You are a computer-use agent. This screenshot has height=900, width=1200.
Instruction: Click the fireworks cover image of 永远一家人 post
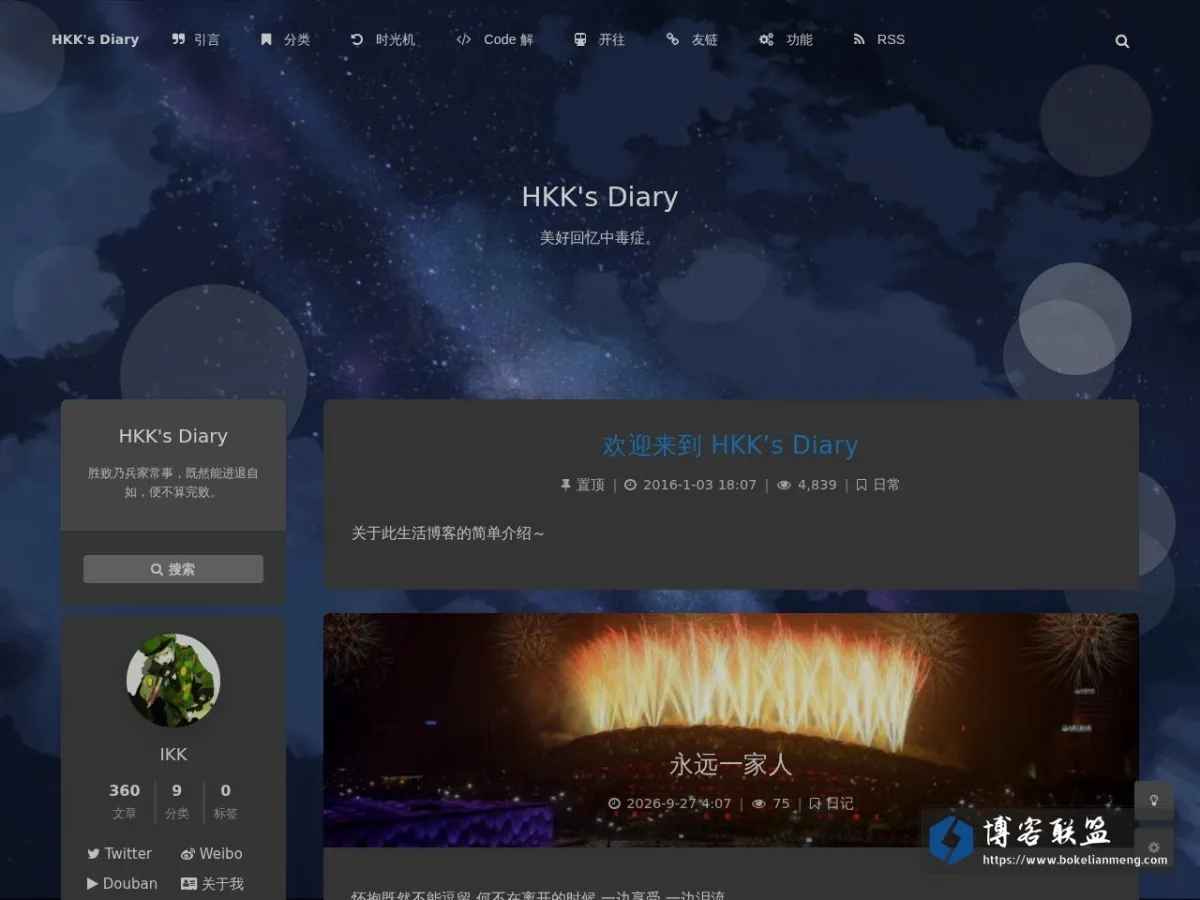[731, 730]
